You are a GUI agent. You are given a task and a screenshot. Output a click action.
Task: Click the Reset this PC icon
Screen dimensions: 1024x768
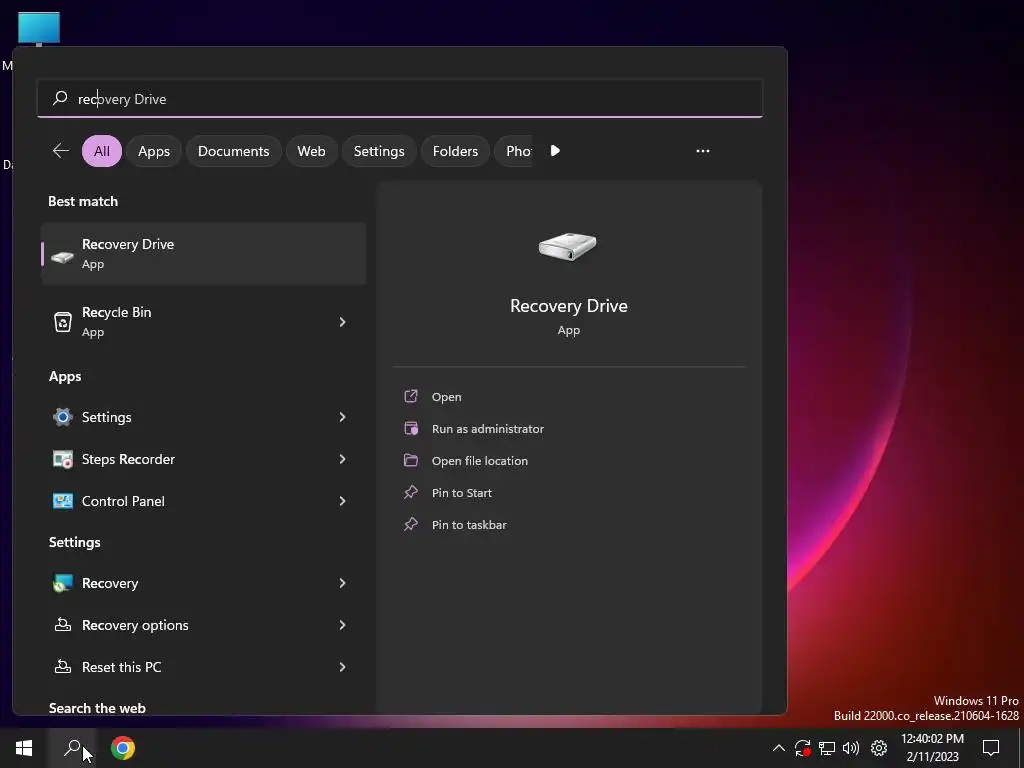(63, 667)
